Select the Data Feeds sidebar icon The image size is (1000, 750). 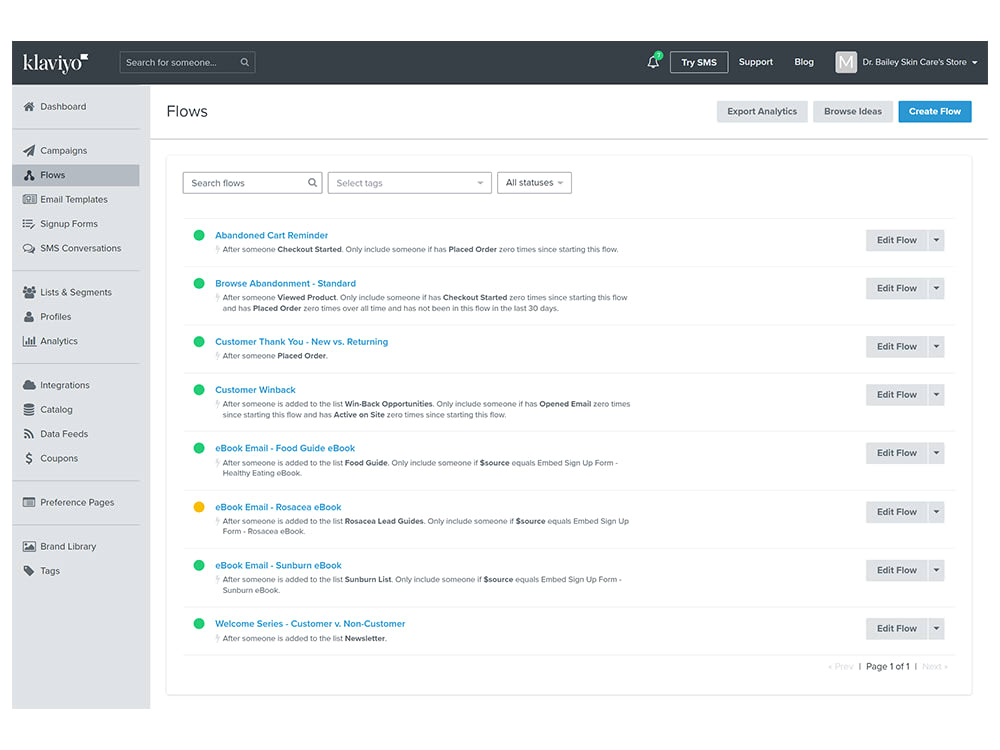click(x=32, y=433)
